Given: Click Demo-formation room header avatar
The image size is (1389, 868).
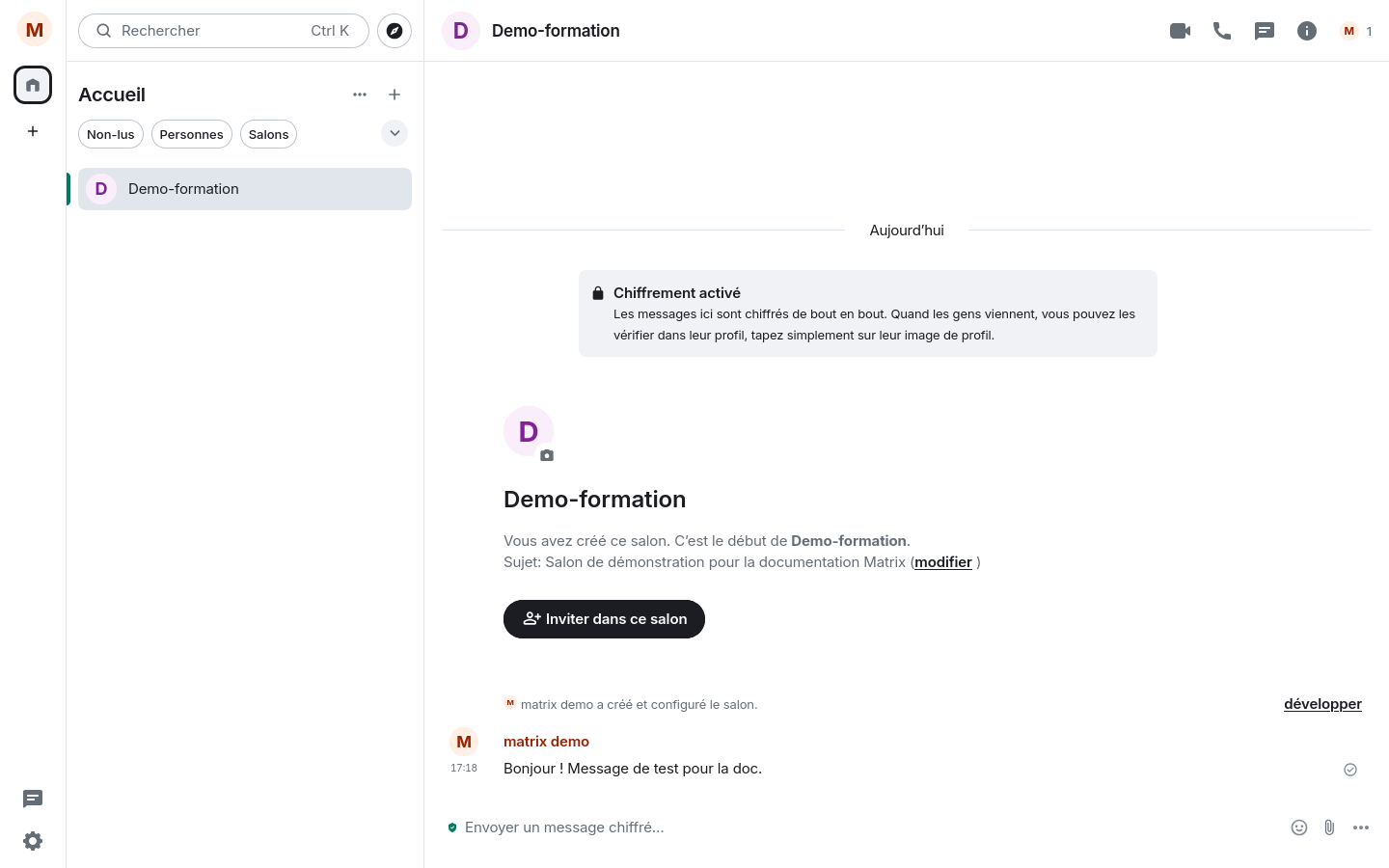Looking at the screenshot, I should pyautogui.click(x=461, y=31).
